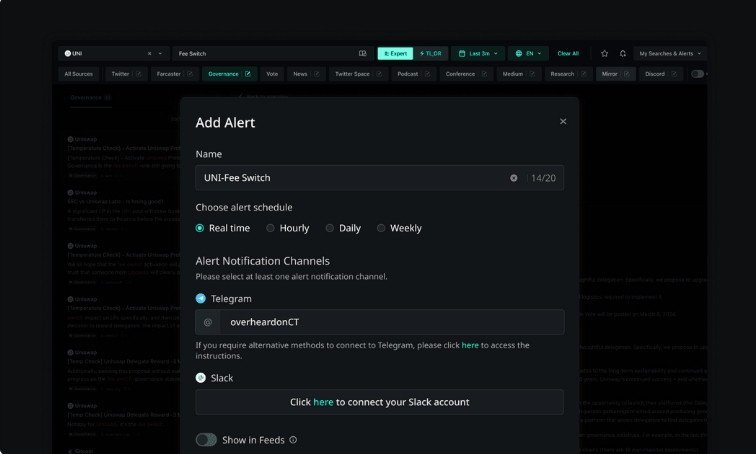The width and height of the screenshot is (756, 454).
Task: Toggle the Show in Feeds switch
Action: point(206,440)
